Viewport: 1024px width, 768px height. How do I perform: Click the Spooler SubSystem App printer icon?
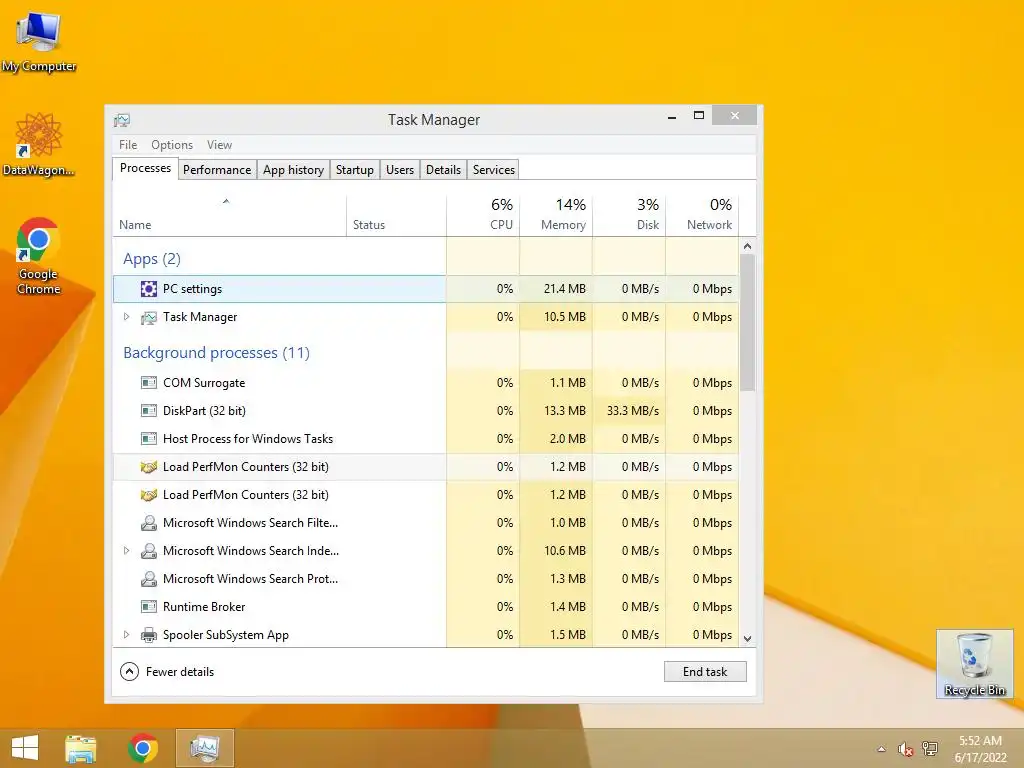pyautogui.click(x=149, y=635)
